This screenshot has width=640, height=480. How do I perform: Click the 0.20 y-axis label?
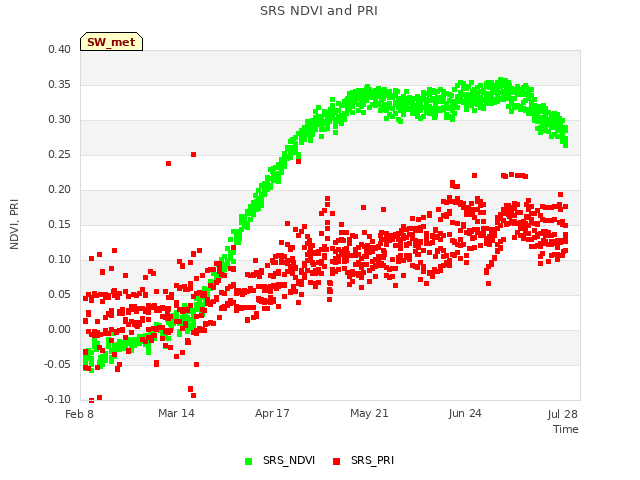pos(60,189)
